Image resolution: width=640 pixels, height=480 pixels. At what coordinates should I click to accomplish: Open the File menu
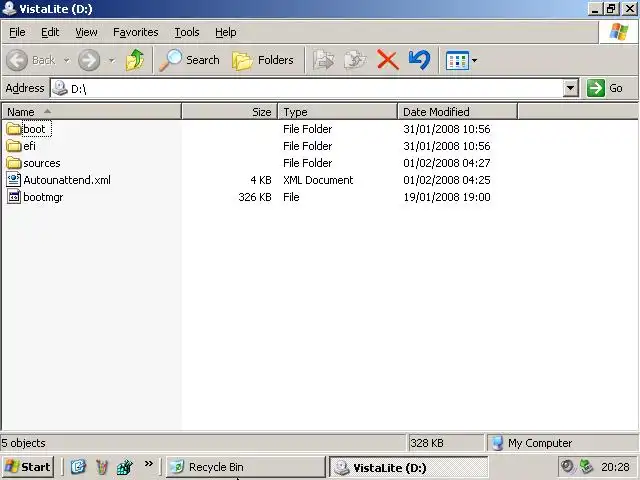17,32
